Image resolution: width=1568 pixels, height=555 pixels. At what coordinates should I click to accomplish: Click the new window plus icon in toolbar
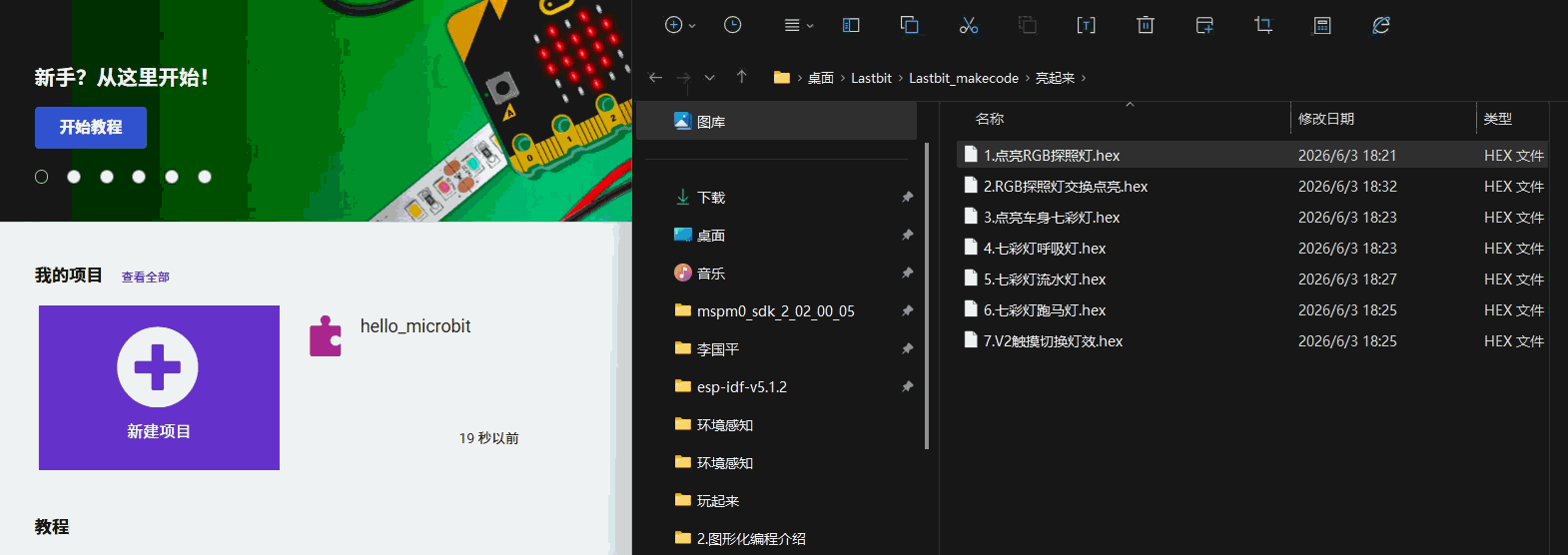(x=1204, y=25)
